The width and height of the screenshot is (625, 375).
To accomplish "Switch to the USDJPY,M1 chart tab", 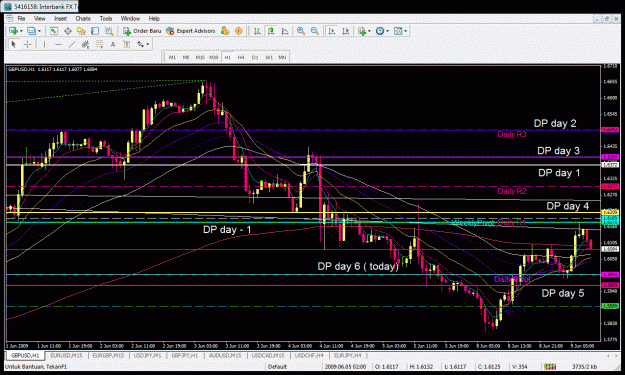I will 147,355.
